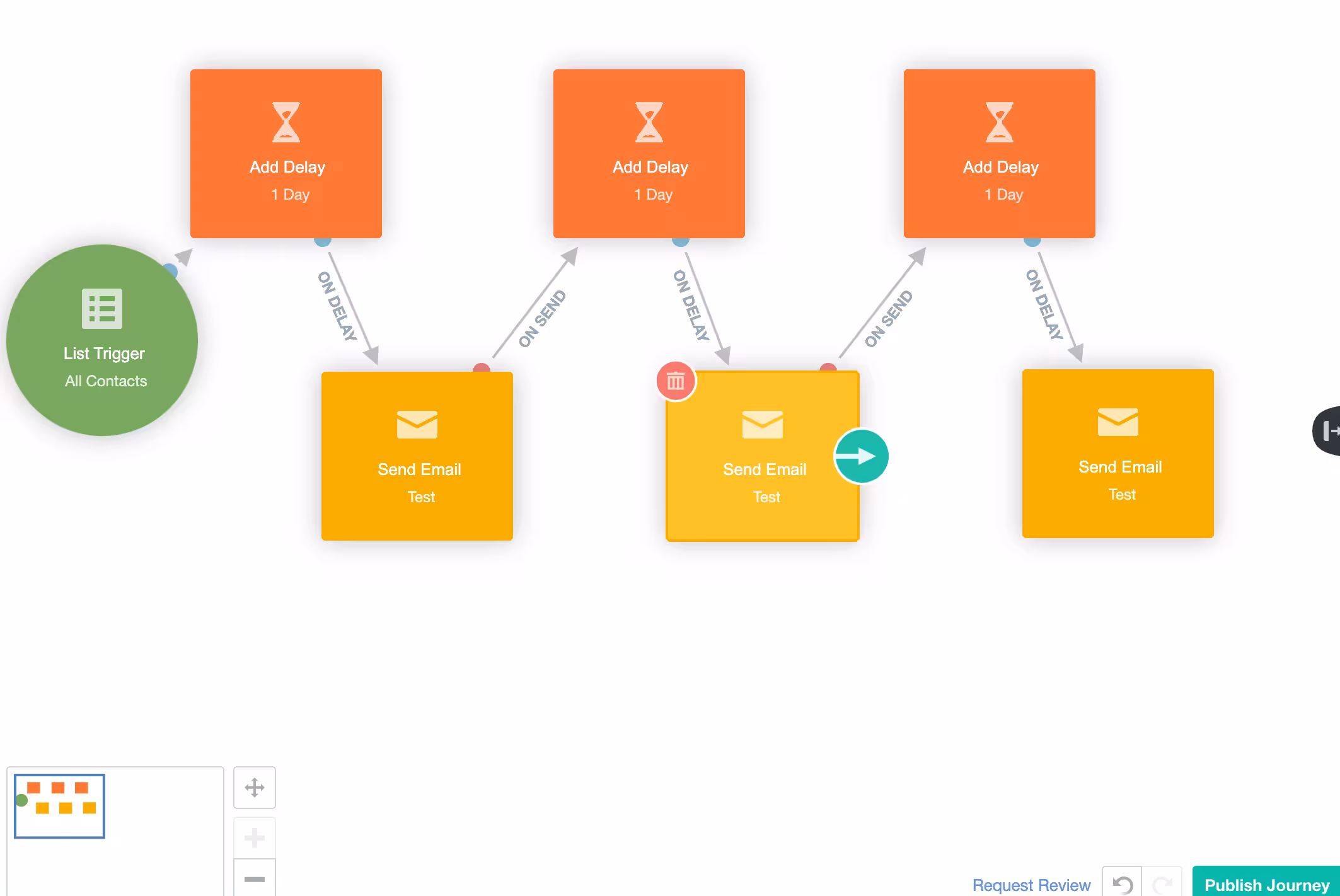Screen dimensions: 1340x896
Task: Select the rightmost Add Delay node
Action: (1000, 154)
